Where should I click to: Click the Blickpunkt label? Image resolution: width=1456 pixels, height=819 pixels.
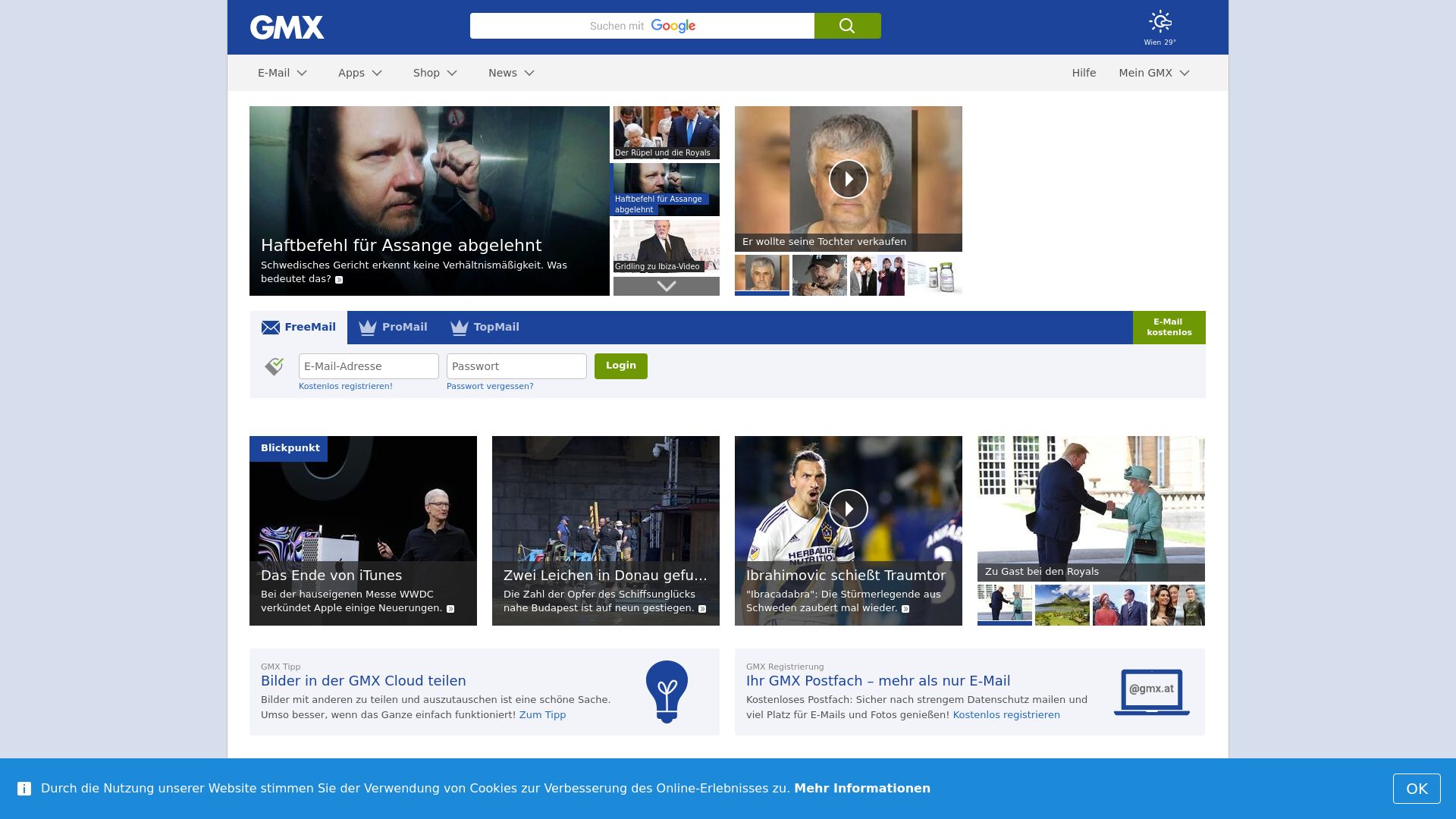[289, 448]
